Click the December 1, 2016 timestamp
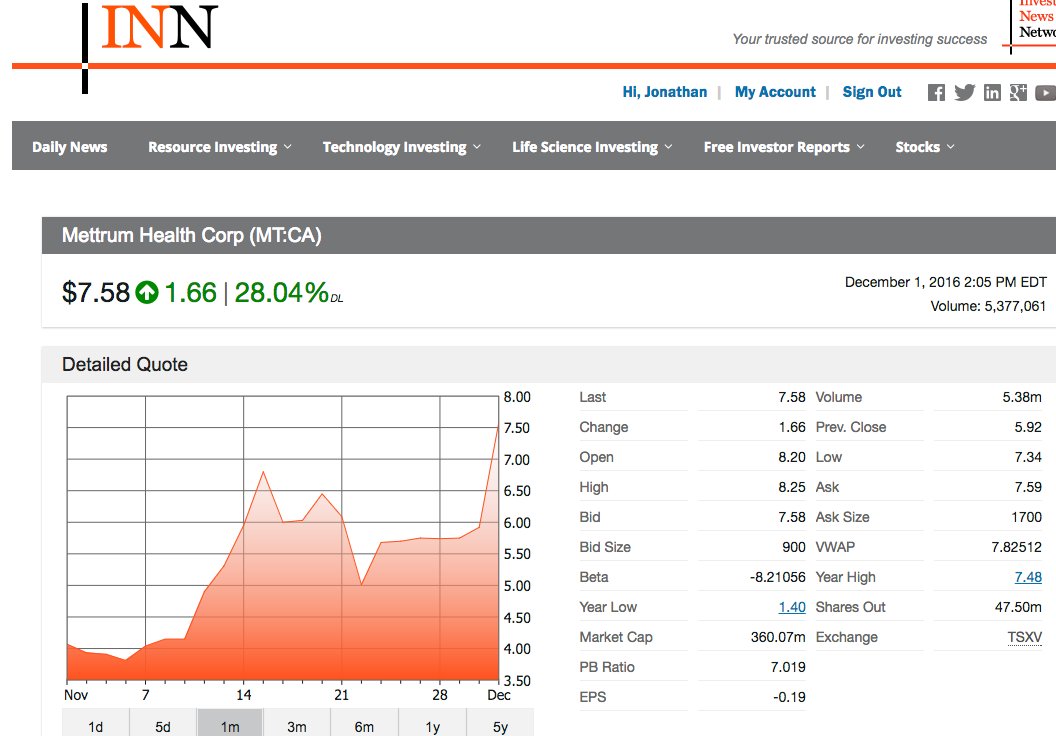Screen dimensions: 1056x736 pyautogui.click(x=946, y=282)
